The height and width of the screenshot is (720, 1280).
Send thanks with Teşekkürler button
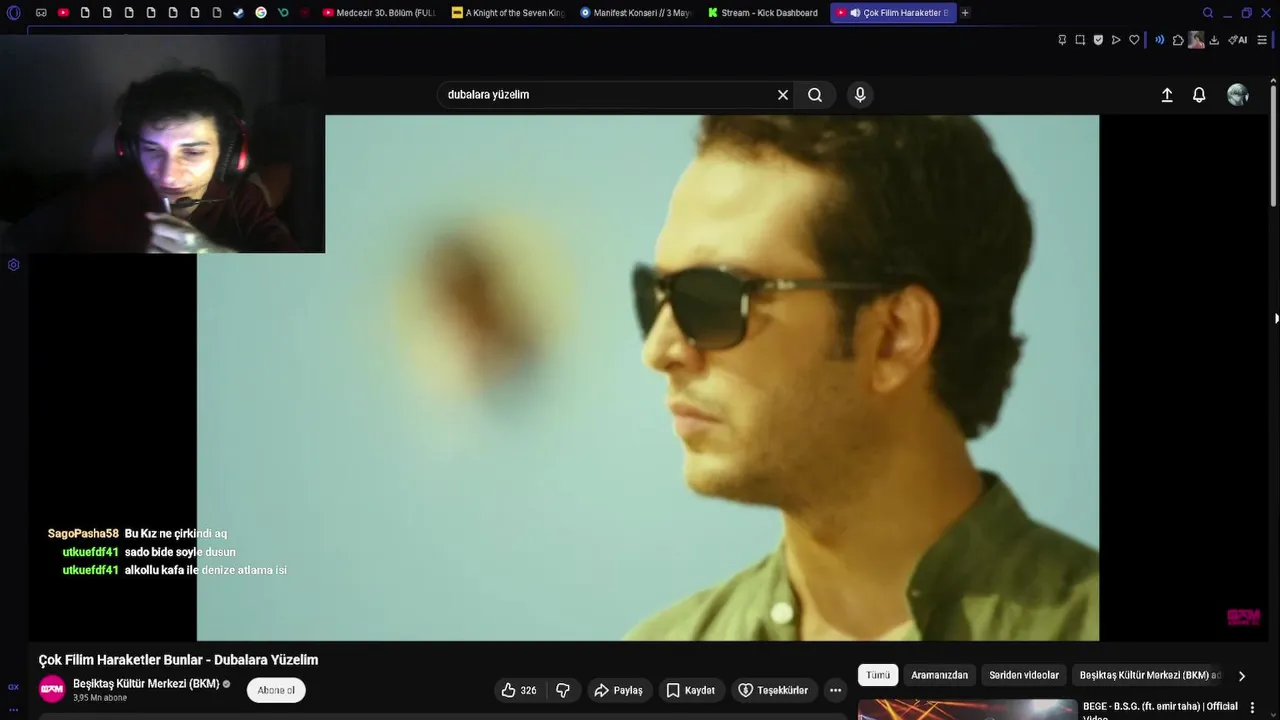click(774, 690)
